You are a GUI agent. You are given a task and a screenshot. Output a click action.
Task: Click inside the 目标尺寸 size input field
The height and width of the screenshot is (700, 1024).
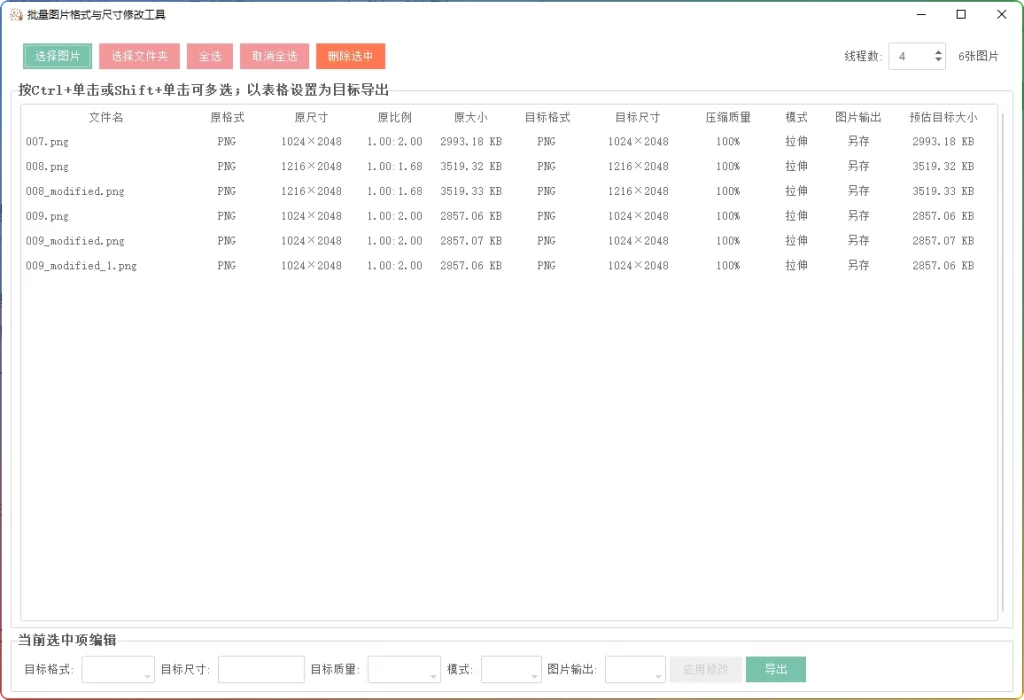pos(261,669)
